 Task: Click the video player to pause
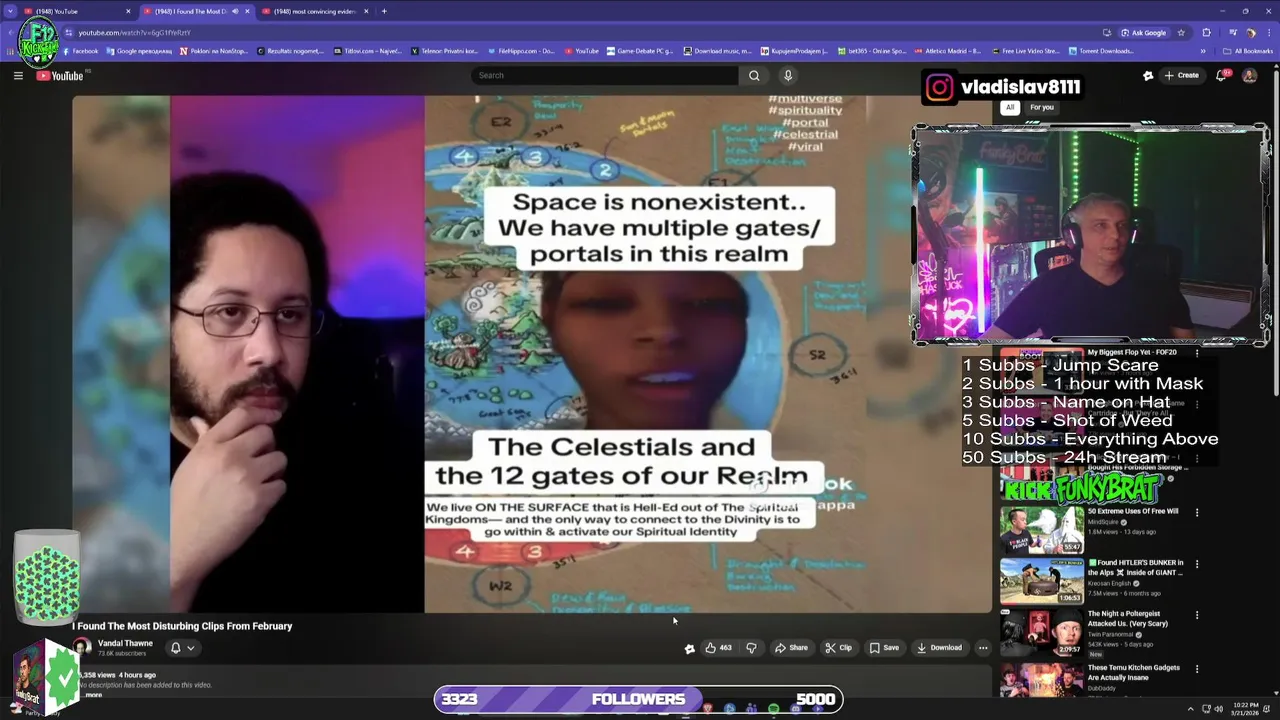tap(532, 354)
